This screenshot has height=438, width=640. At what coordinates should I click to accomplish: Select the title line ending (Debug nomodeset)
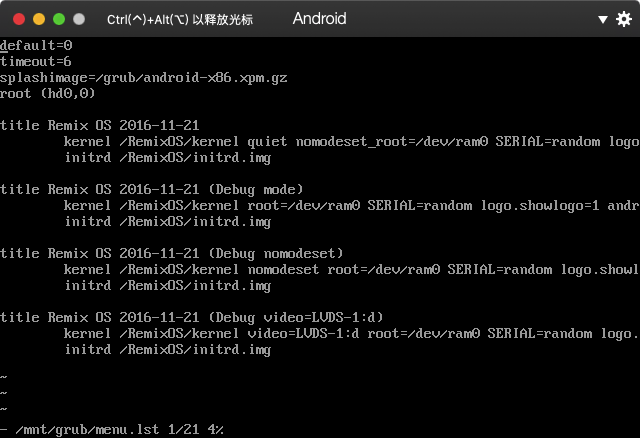click(171, 253)
